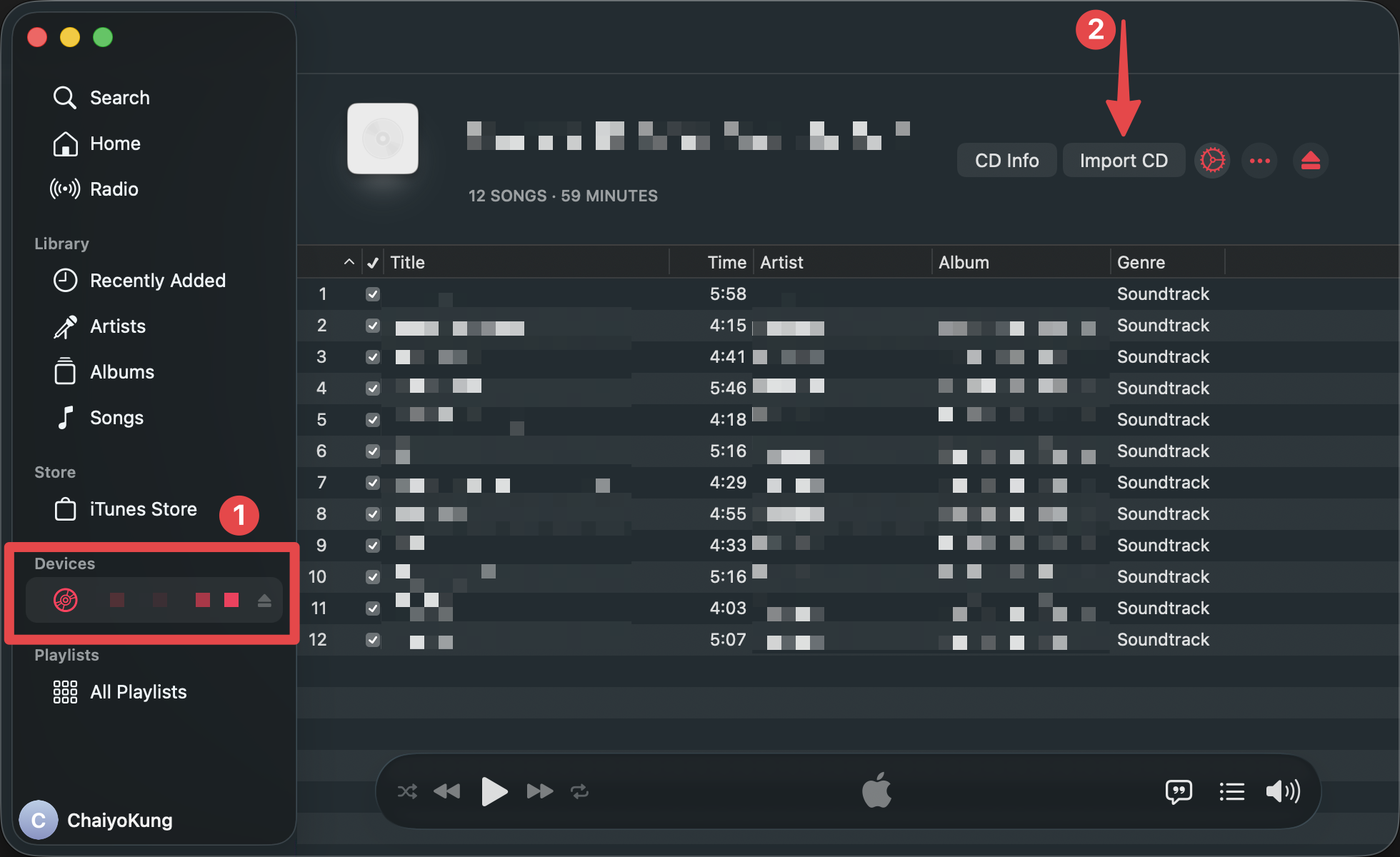Uncheck track 1 in the song list
The height and width of the screenshot is (857, 1400).
(372, 294)
